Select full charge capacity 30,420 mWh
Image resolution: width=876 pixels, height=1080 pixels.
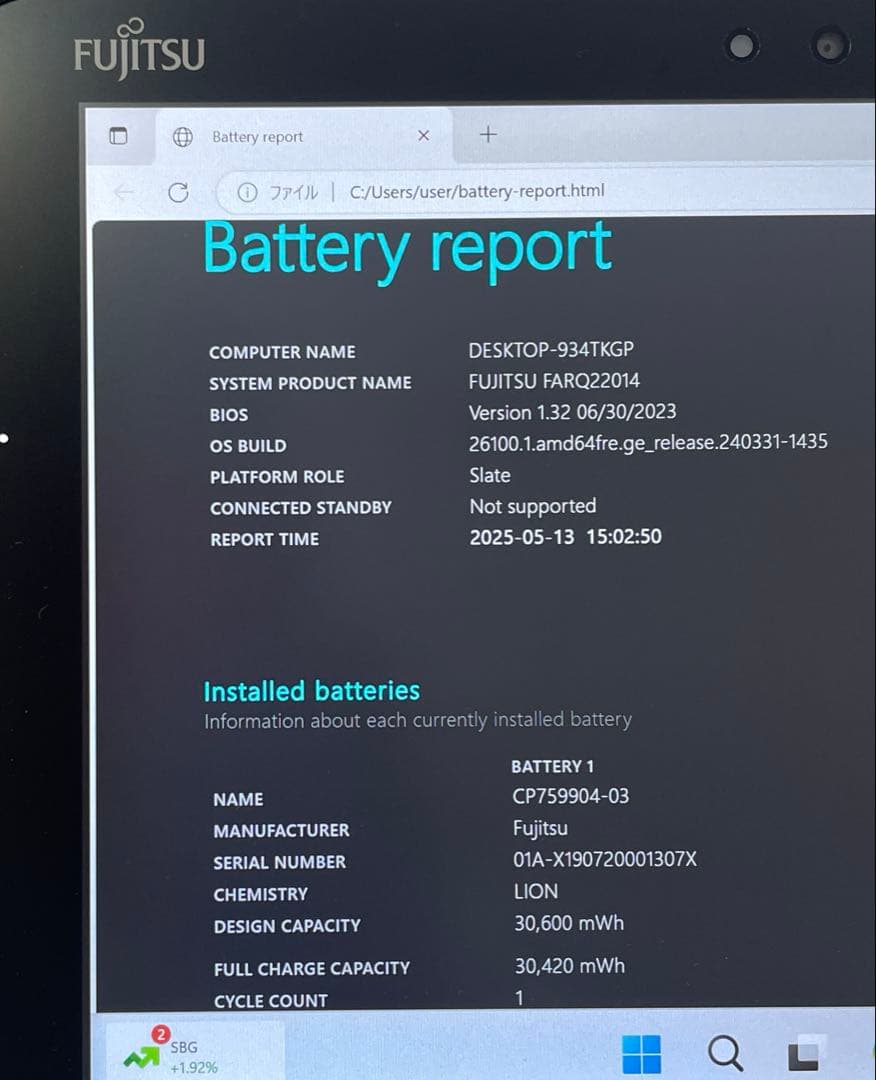coord(570,966)
